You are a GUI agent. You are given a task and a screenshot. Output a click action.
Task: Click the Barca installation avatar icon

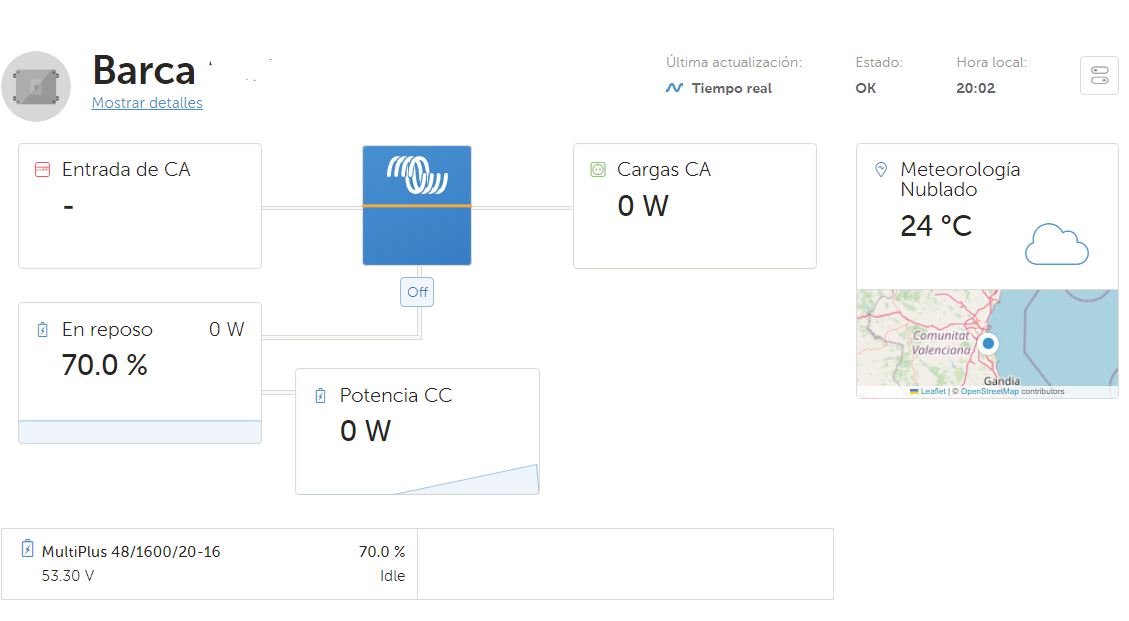click(36, 87)
